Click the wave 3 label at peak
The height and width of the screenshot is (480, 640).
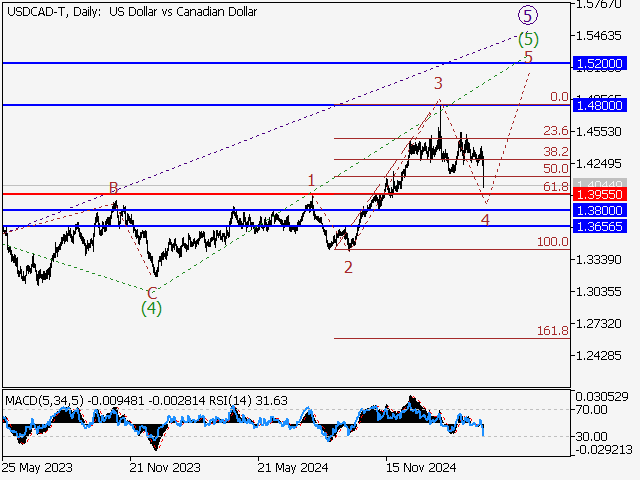tap(438, 82)
